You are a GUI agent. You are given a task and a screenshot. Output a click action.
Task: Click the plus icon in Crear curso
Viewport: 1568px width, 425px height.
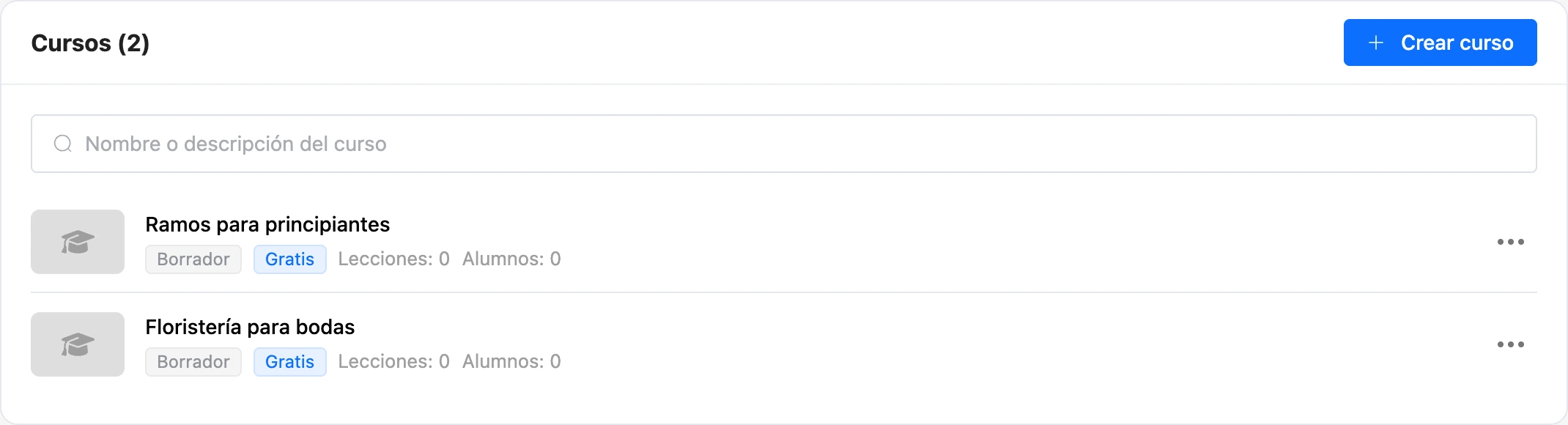point(1376,42)
